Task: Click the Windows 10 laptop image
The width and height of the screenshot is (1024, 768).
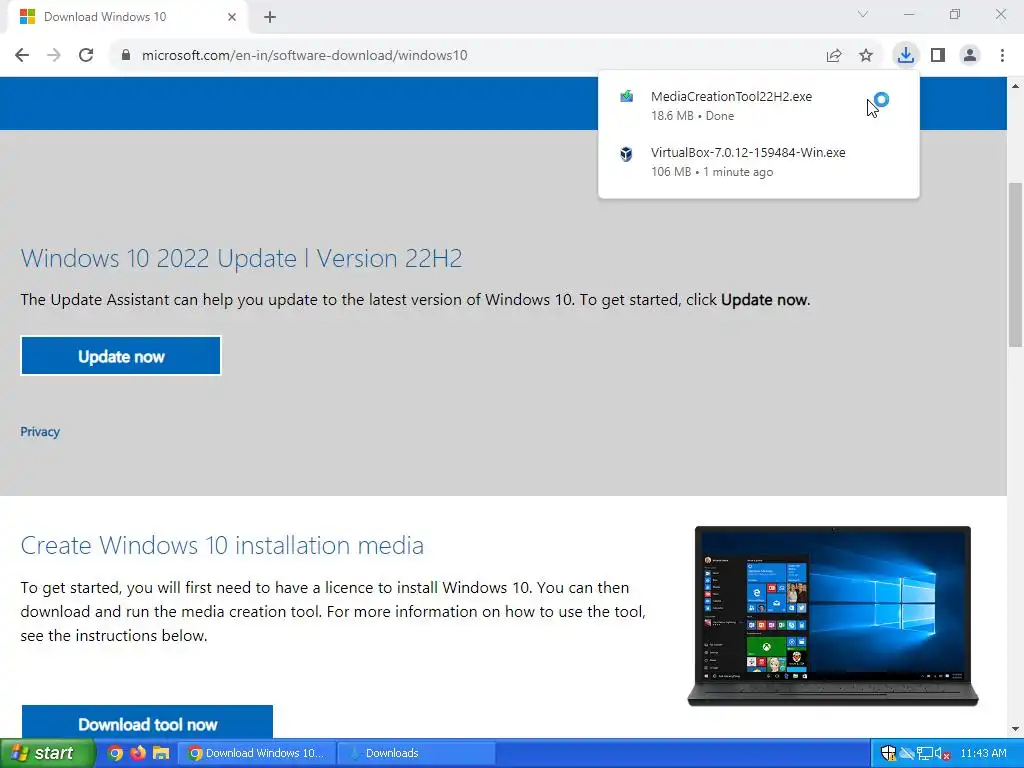Action: point(833,615)
